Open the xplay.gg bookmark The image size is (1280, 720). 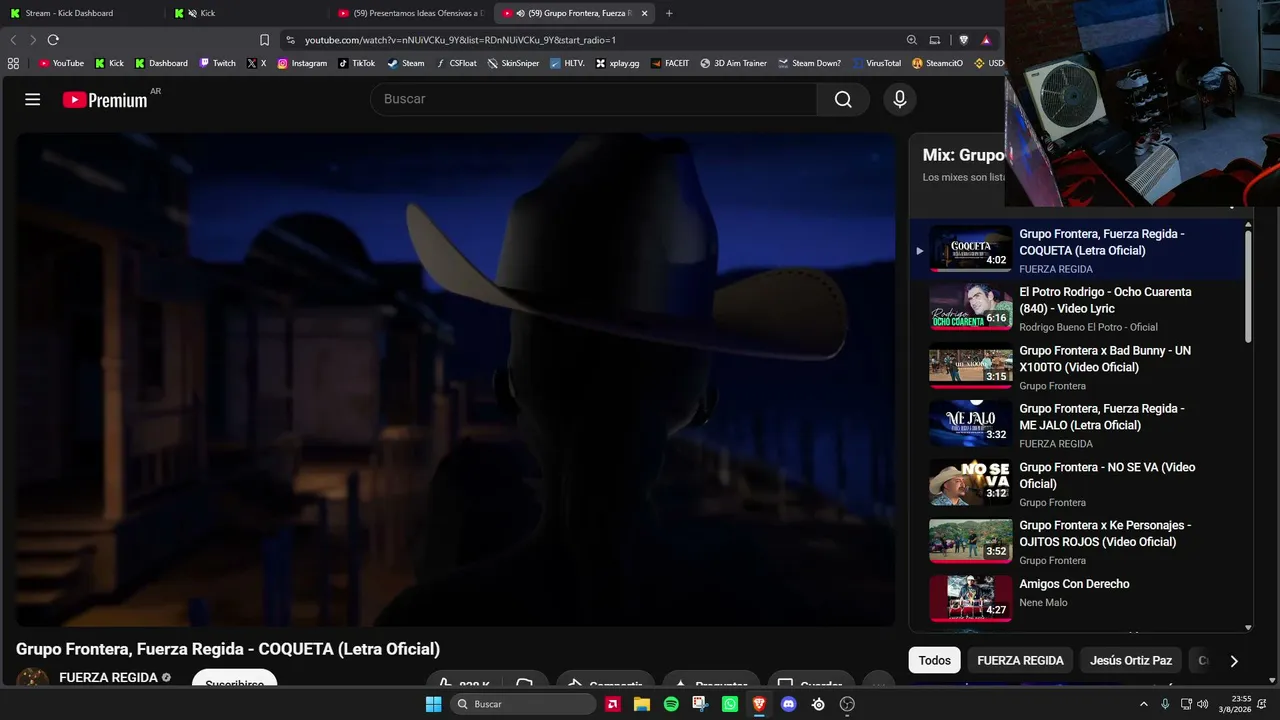[618, 63]
